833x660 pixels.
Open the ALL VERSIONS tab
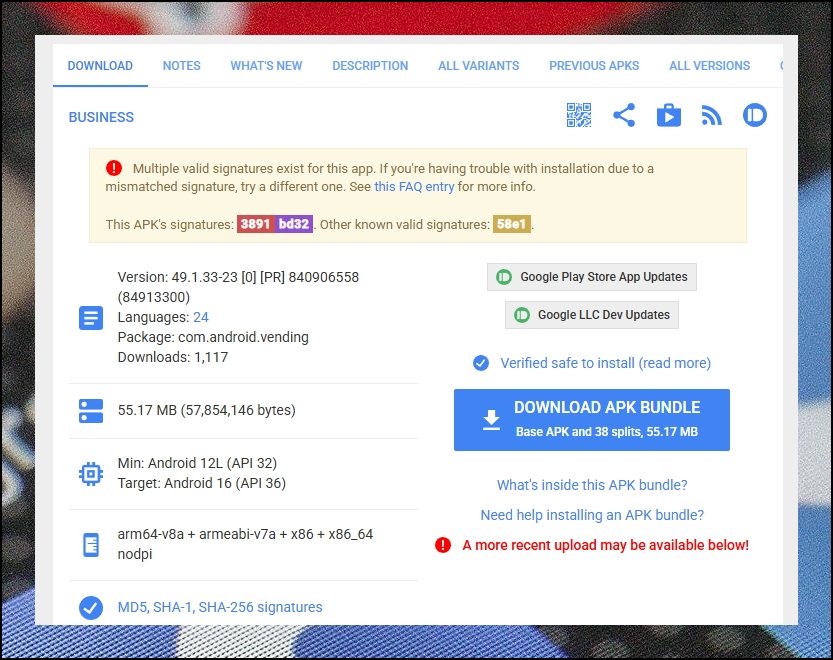(709, 65)
